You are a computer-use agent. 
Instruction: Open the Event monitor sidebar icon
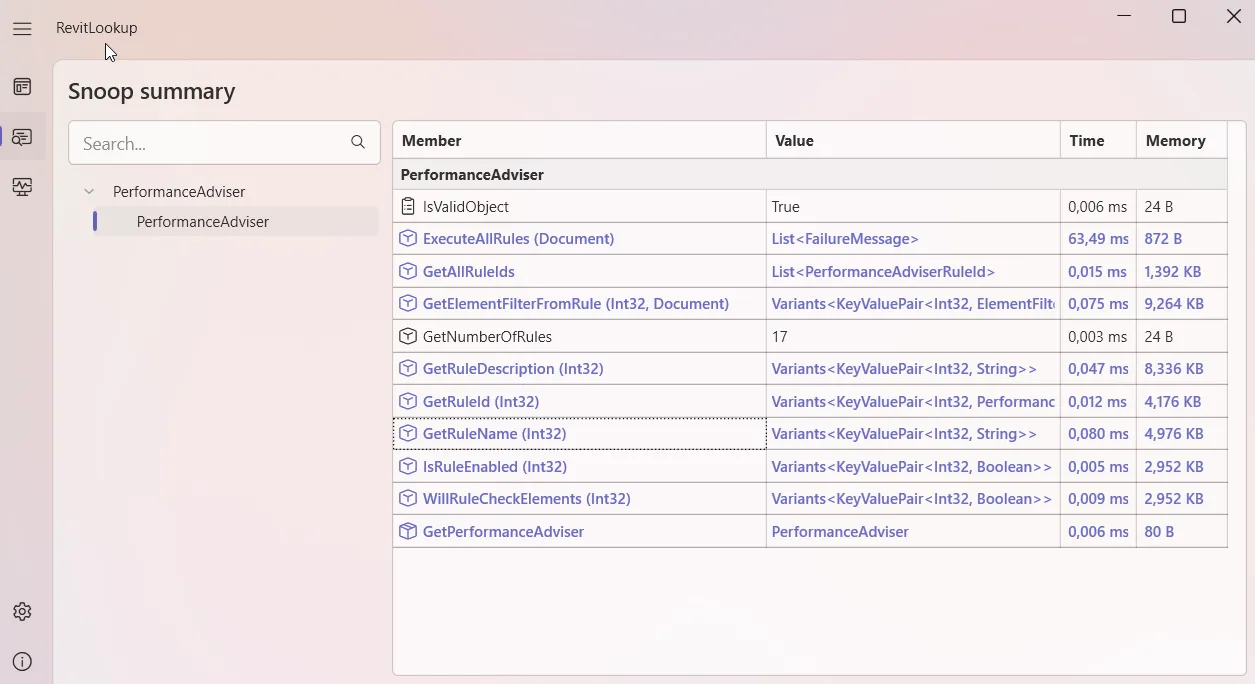(22, 187)
